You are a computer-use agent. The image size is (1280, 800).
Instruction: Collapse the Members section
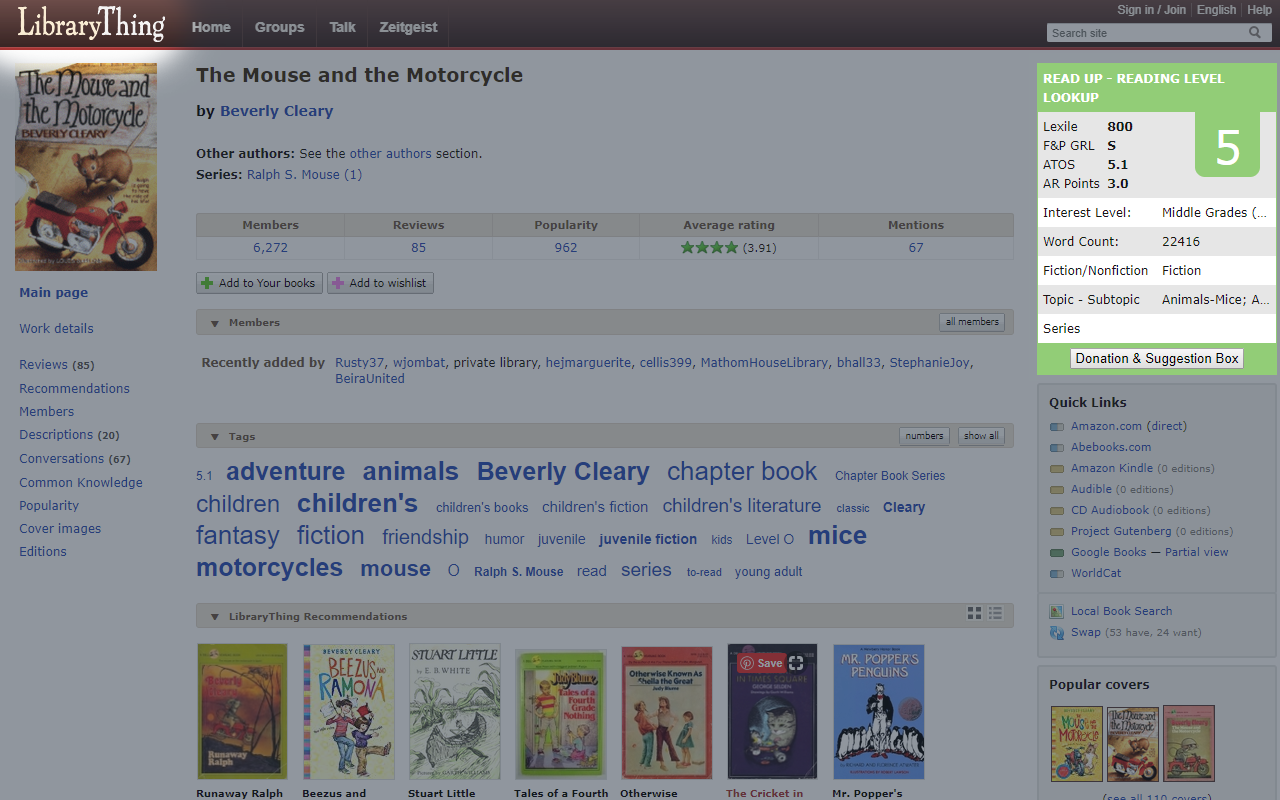[214, 323]
